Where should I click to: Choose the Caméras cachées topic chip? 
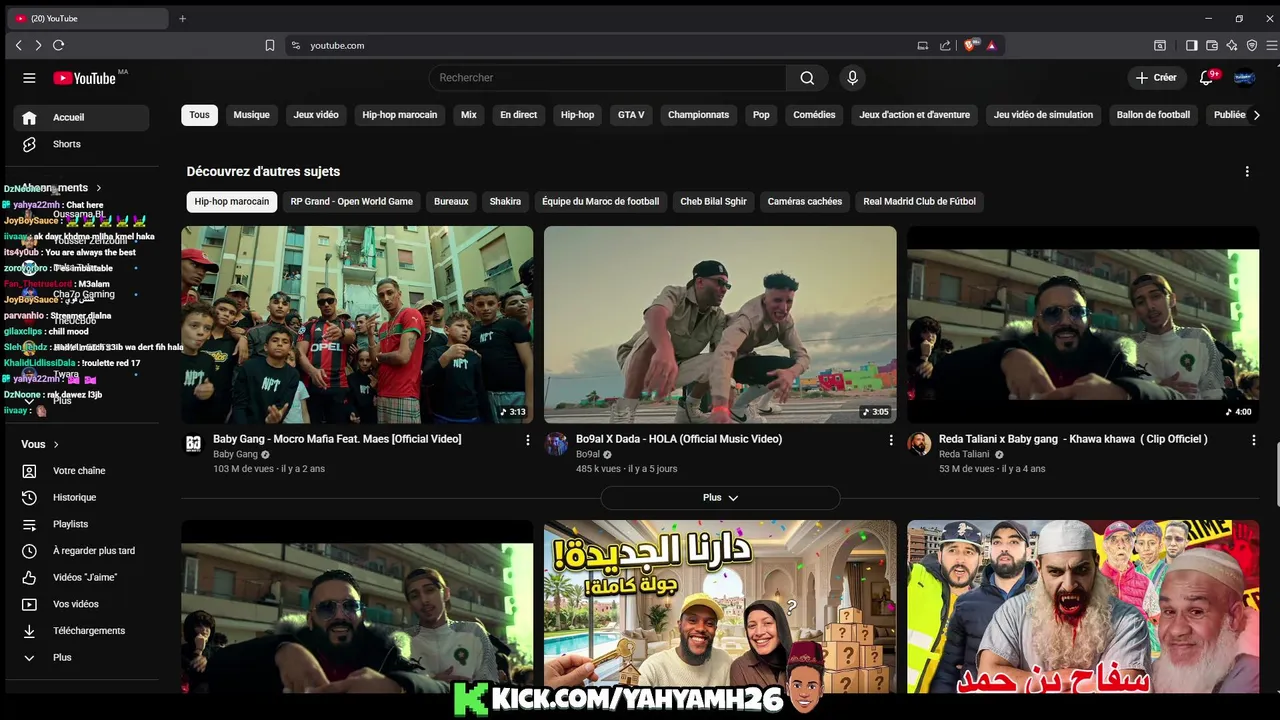tap(805, 202)
